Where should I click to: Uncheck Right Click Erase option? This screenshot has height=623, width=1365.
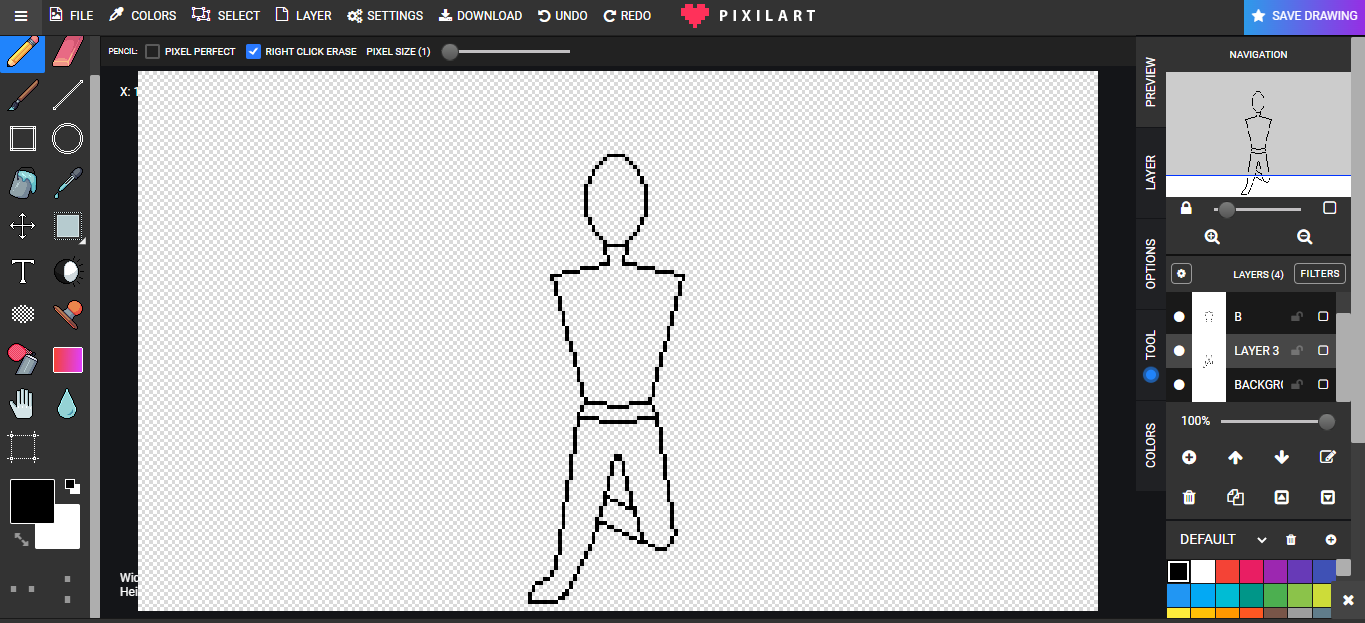pos(253,51)
